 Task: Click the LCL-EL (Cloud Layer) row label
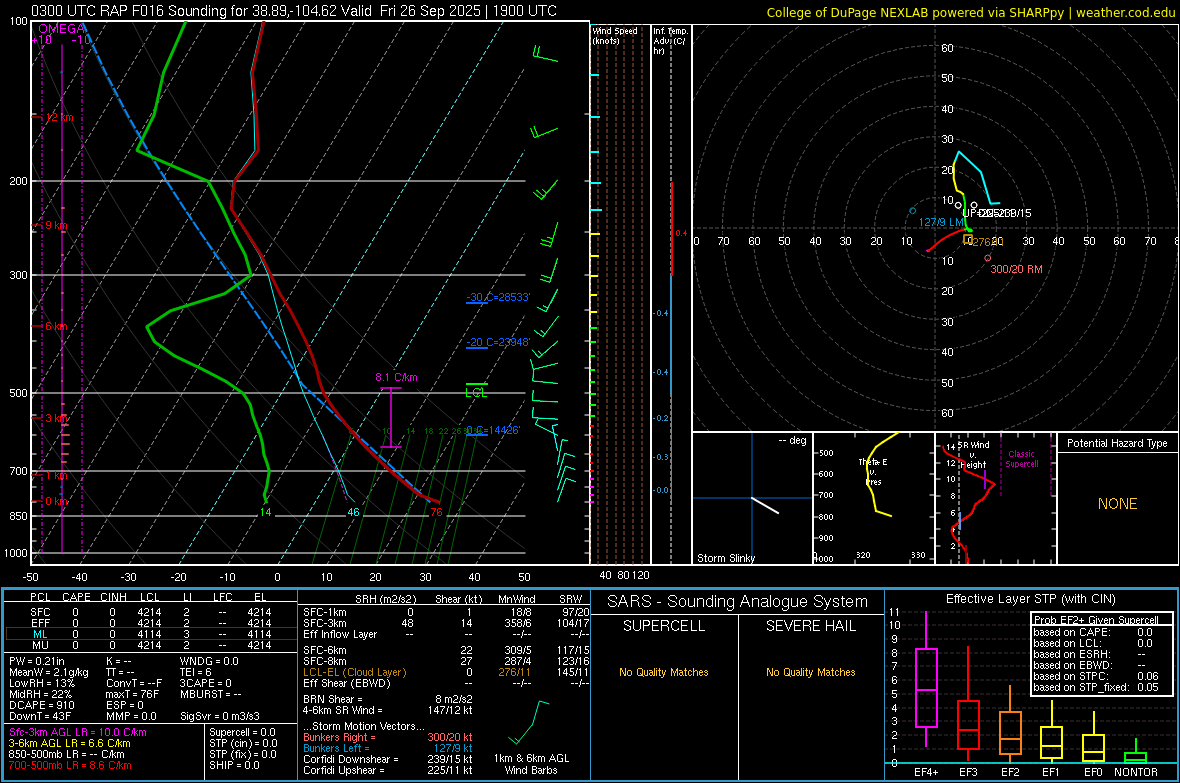click(354, 672)
